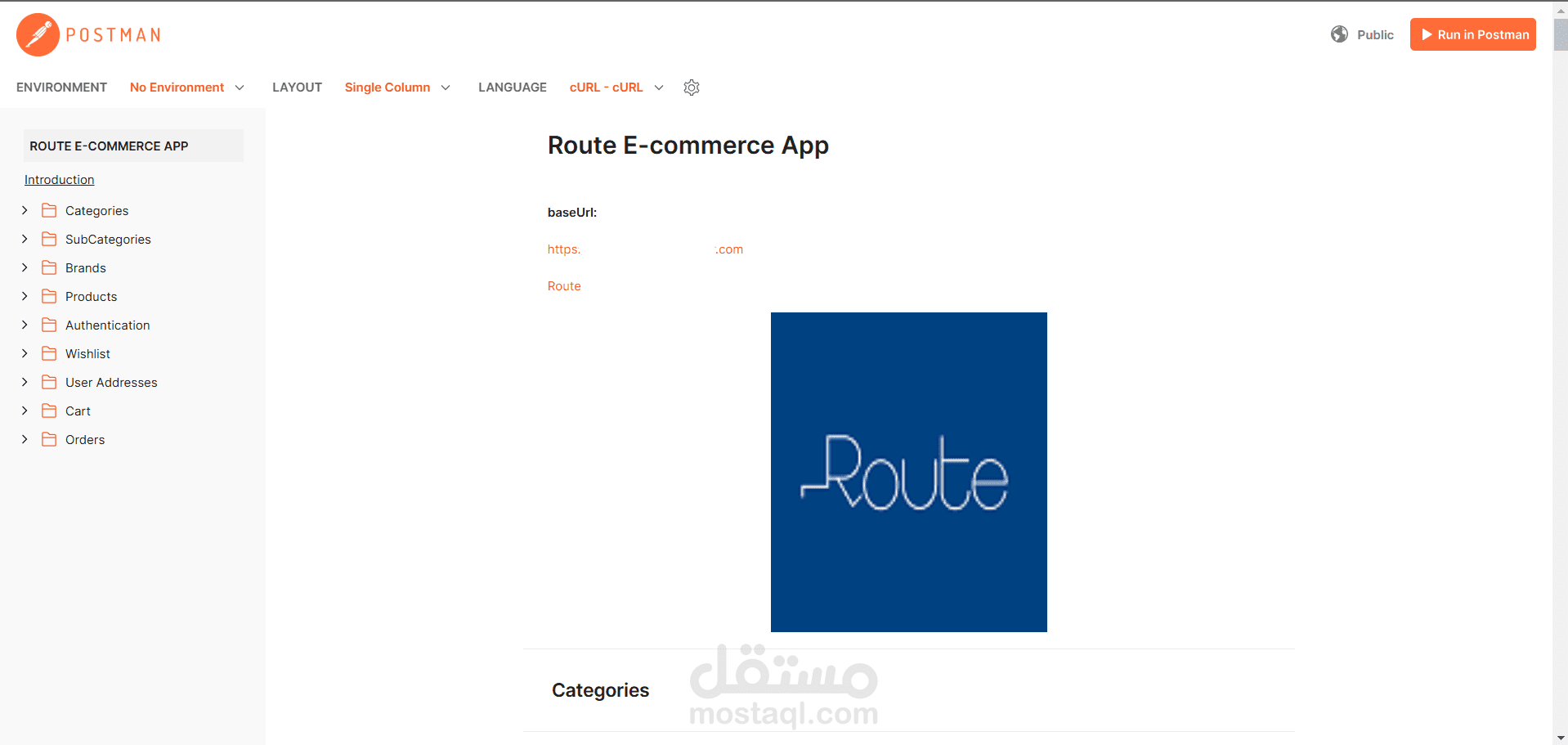Click the Brands folder icon
Image resolution: width=1568 pixels, height=745 pixels.
[49, 267]
